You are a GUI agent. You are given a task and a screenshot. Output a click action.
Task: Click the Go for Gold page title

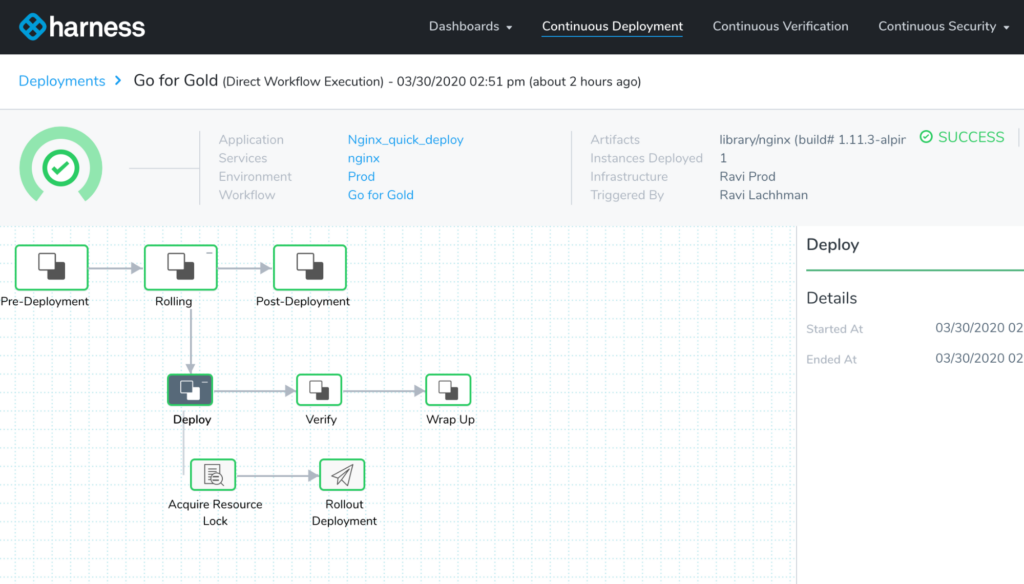tap(176, 80)
